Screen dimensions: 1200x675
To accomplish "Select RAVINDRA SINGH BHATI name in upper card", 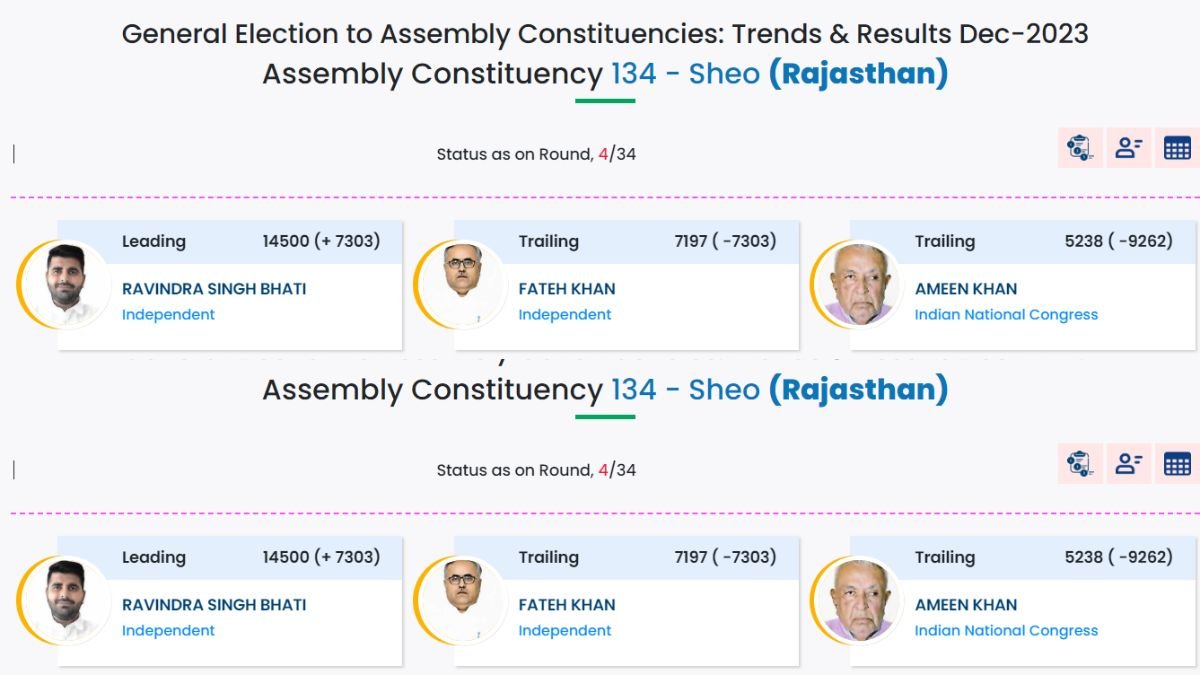I will coord(214,289).
